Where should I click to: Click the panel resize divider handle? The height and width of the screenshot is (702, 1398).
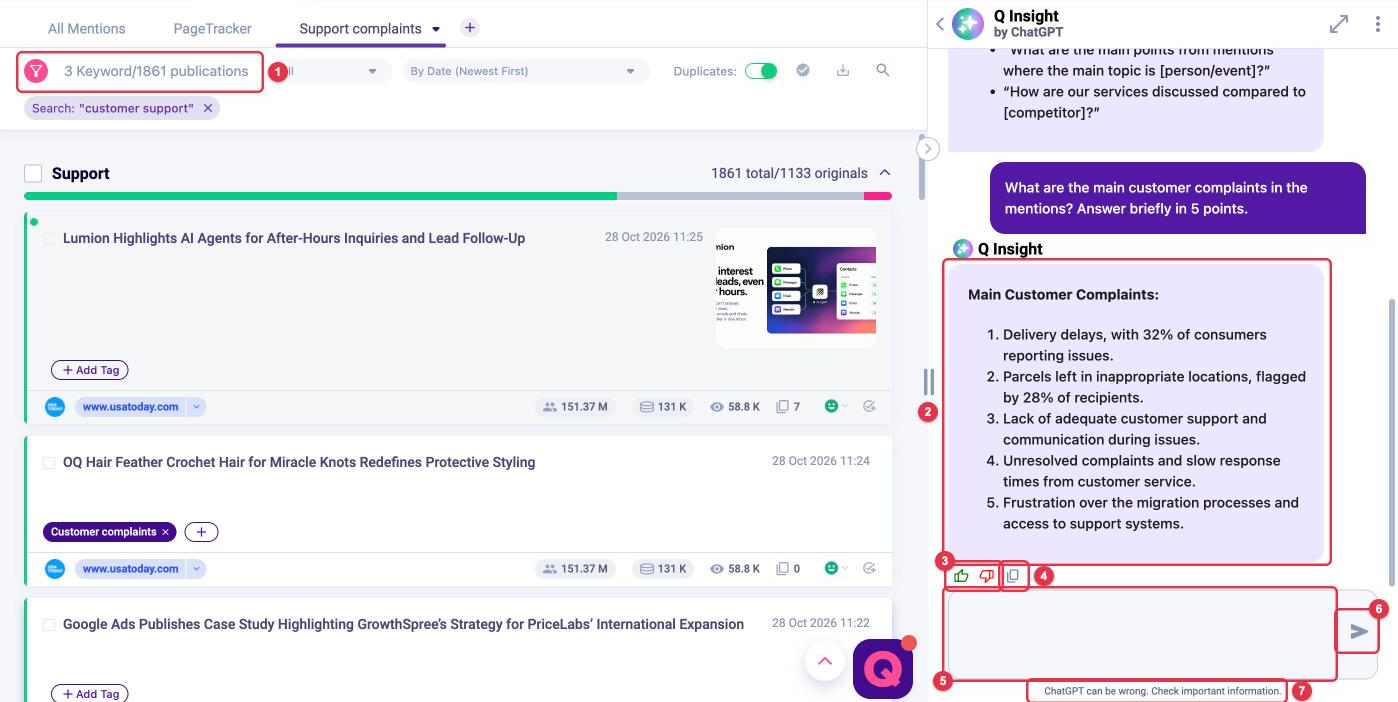(929, 381)
